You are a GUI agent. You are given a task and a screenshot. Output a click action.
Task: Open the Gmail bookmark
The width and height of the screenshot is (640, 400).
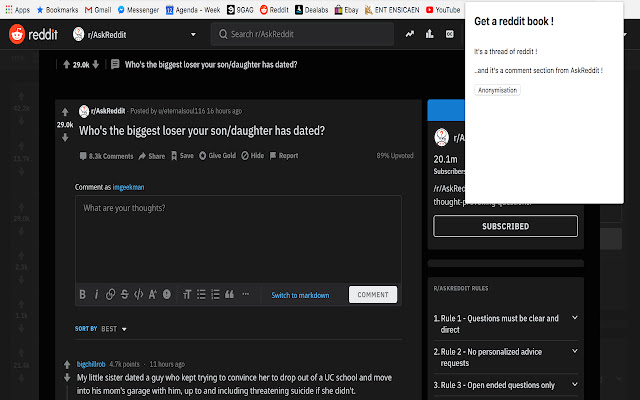[98, 10]
